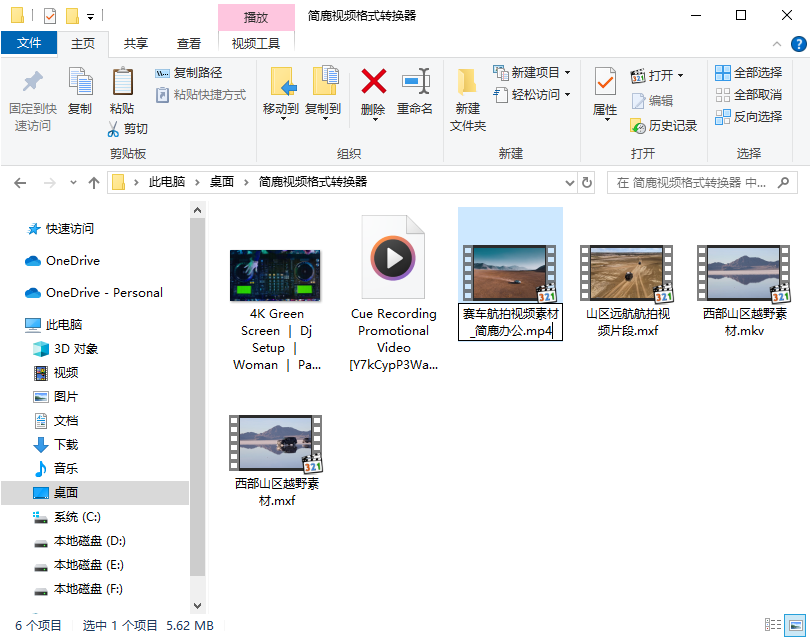Switch to large icons view in status bar
The image size is (811, 638).
click(795, 624)
